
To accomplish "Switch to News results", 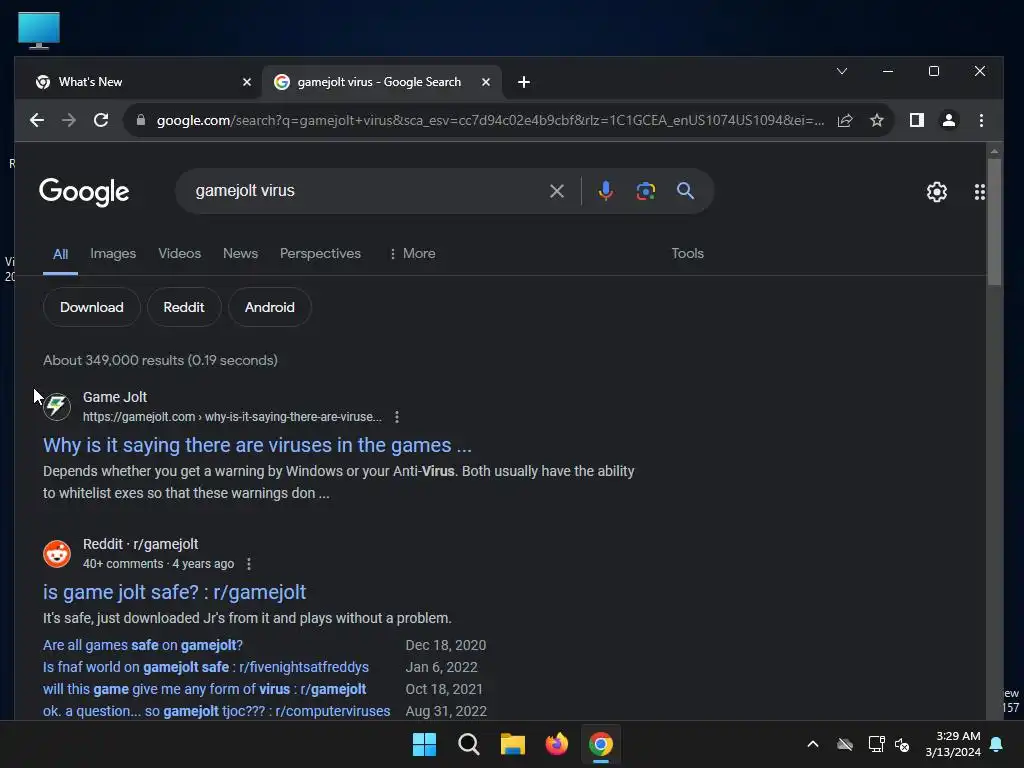I will coord(240,253).
